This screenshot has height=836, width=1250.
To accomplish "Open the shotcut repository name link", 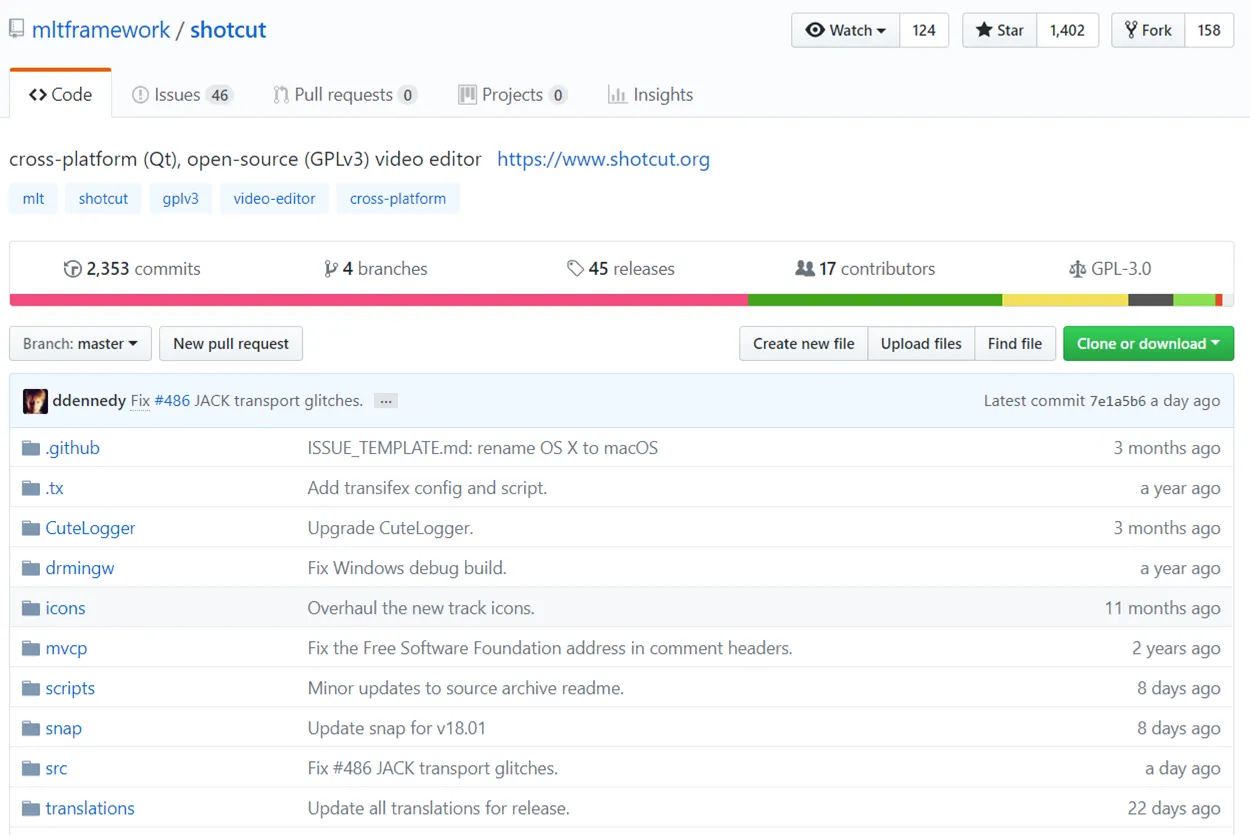I will [x=228, y=30].
